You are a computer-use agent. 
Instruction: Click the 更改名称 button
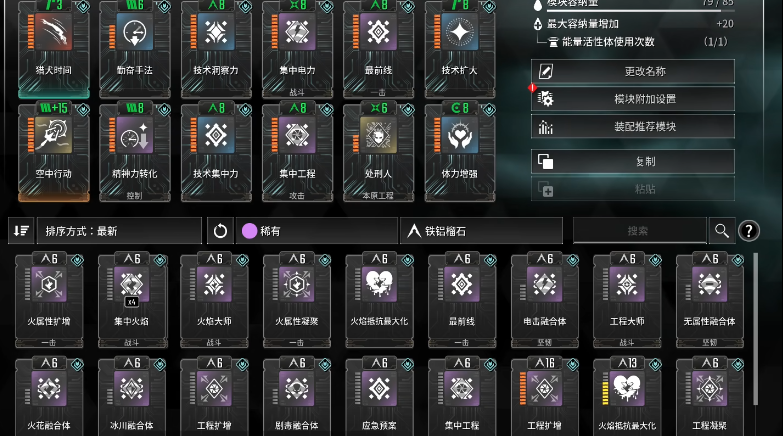[x=633, y=71]
